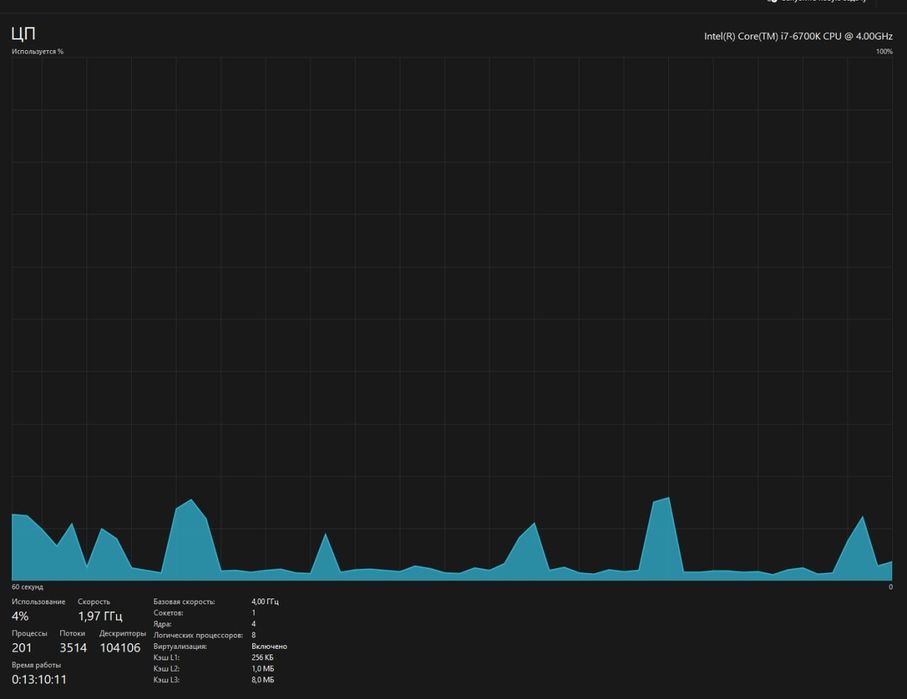Select the Intel Core i7-6700K CPU name text
Screen dimensions: 907x699
[x=798, y=36]
